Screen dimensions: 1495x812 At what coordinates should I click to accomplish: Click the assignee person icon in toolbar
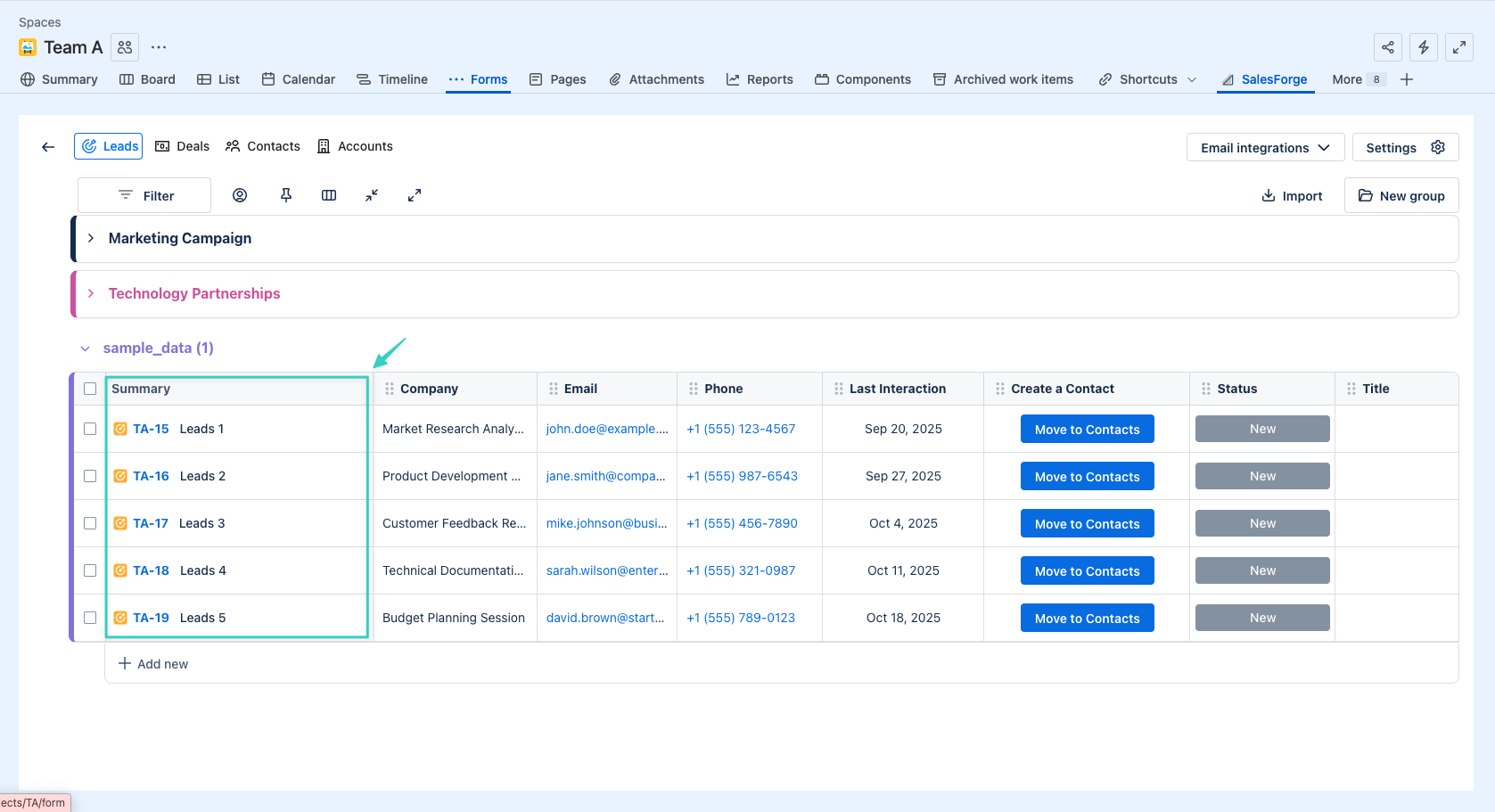point(240,195)
